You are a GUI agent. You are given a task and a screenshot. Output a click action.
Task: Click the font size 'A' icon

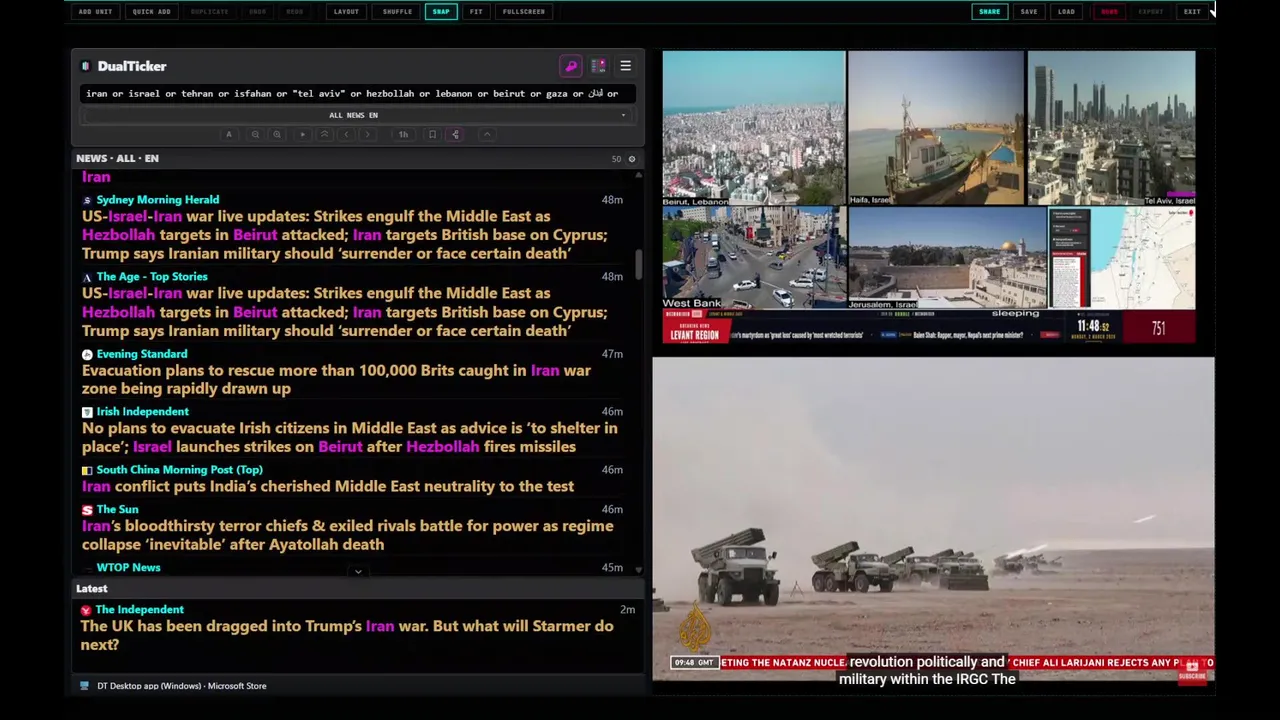[x=229, y=134]
